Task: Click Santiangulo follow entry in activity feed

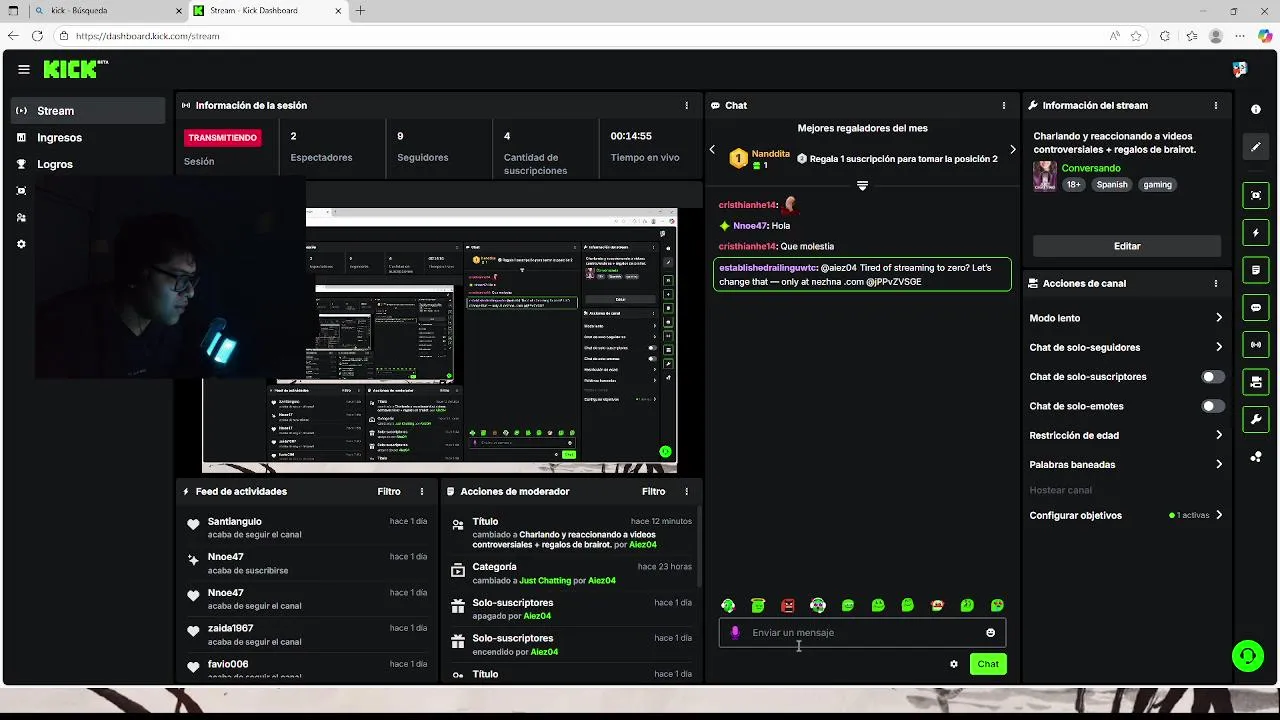Action: (307, 528)
